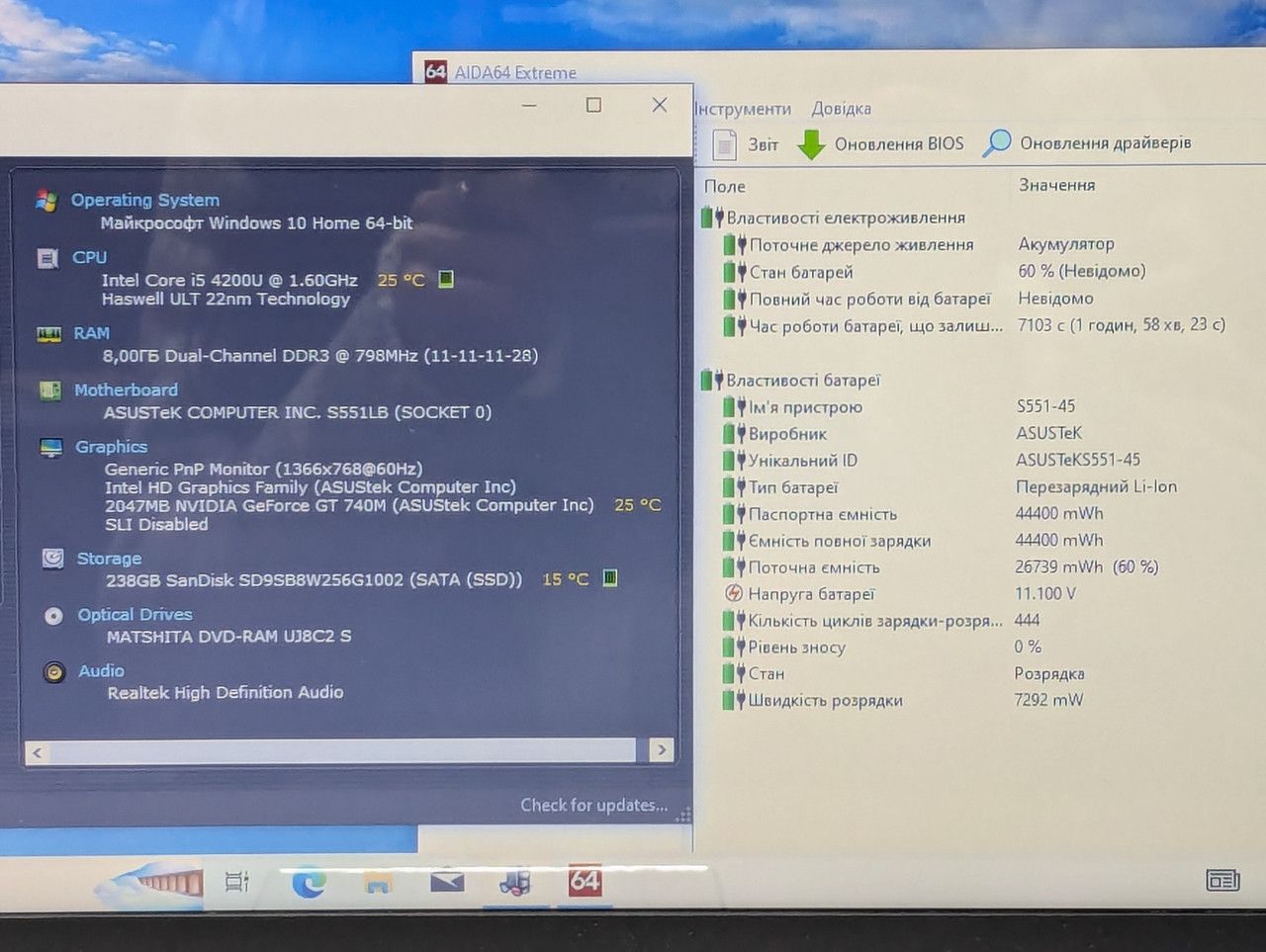This screenshot has width=1266, height=952.
Task: Follow the Check for updates link
Action: pos(593,805)
